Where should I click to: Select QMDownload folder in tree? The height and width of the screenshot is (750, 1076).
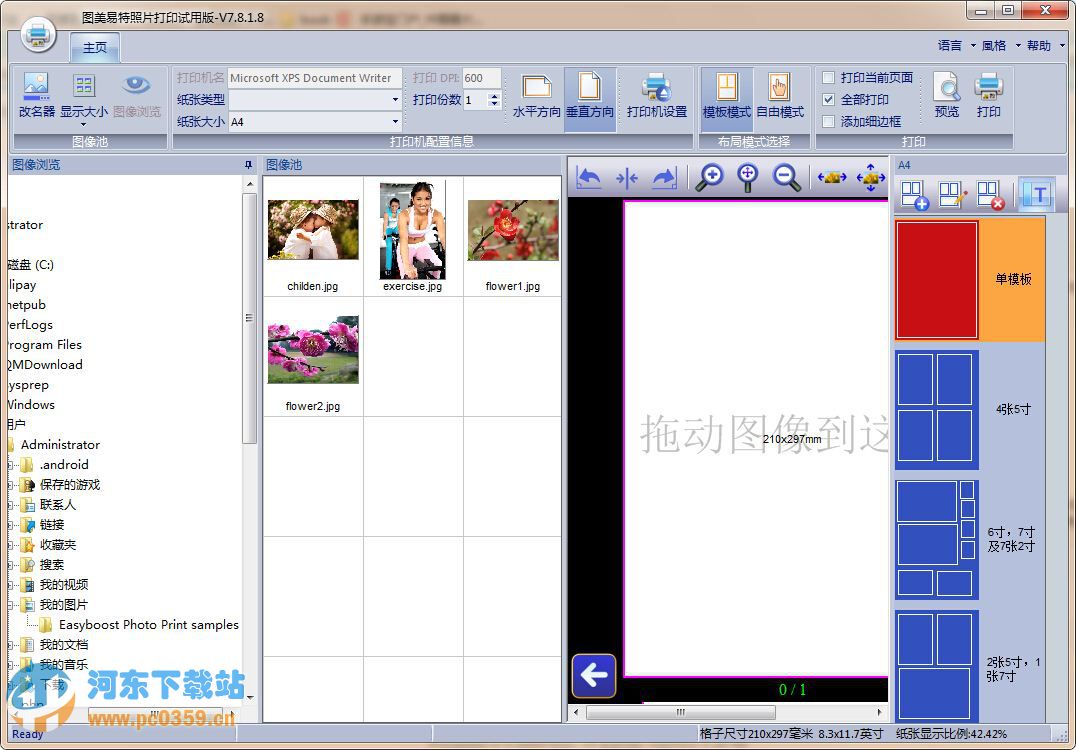point(45,364)
